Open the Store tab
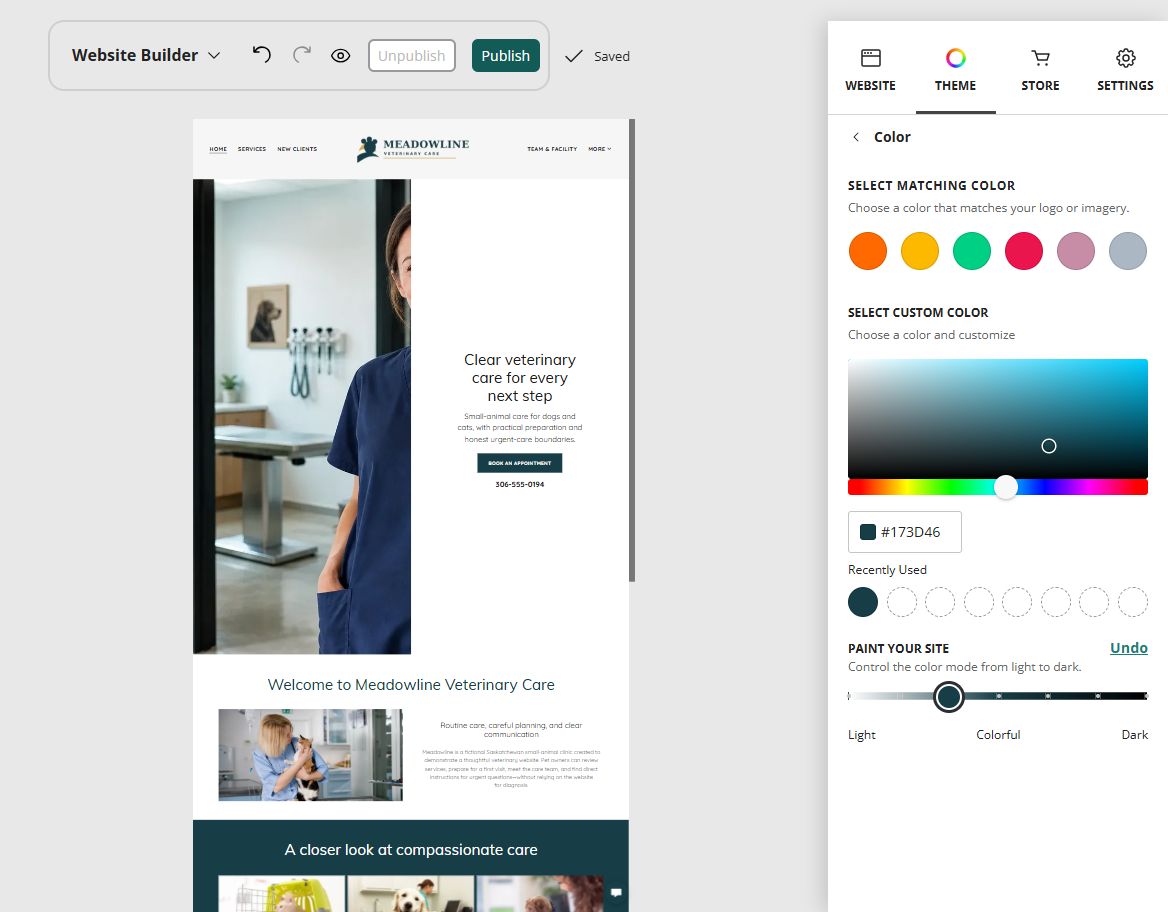Viewport: 1168px width, 912px height. pos(1040,71)
